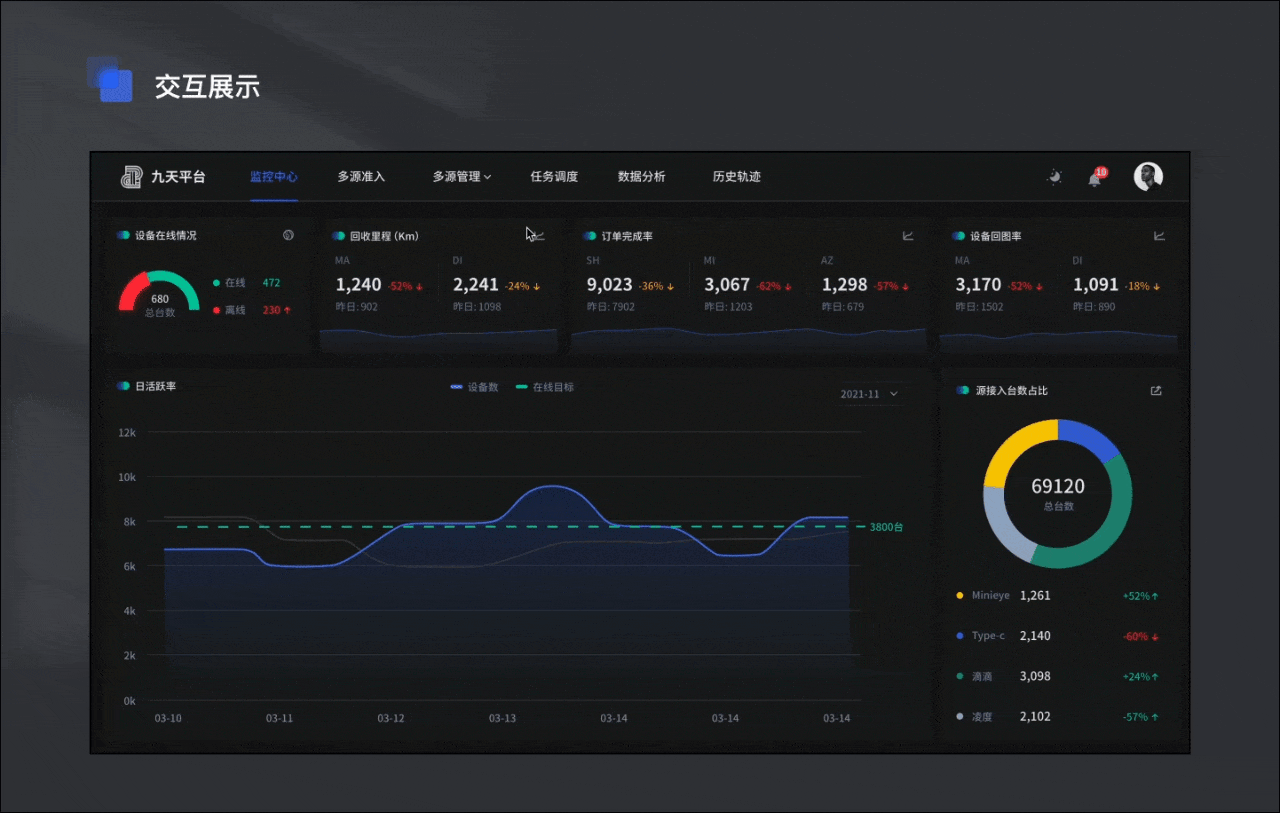
Task: Toggle the 在线 legend item
Action: pos(229,283)
